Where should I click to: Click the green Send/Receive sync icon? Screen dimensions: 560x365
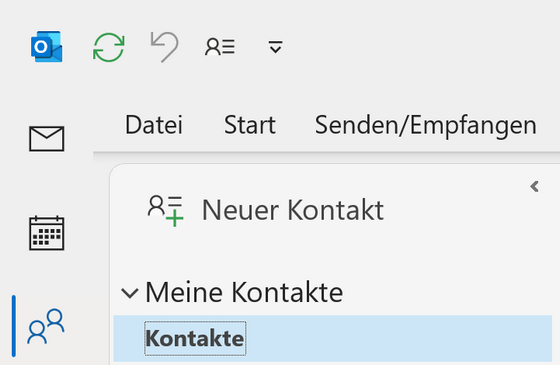click(x=109, y=47)
